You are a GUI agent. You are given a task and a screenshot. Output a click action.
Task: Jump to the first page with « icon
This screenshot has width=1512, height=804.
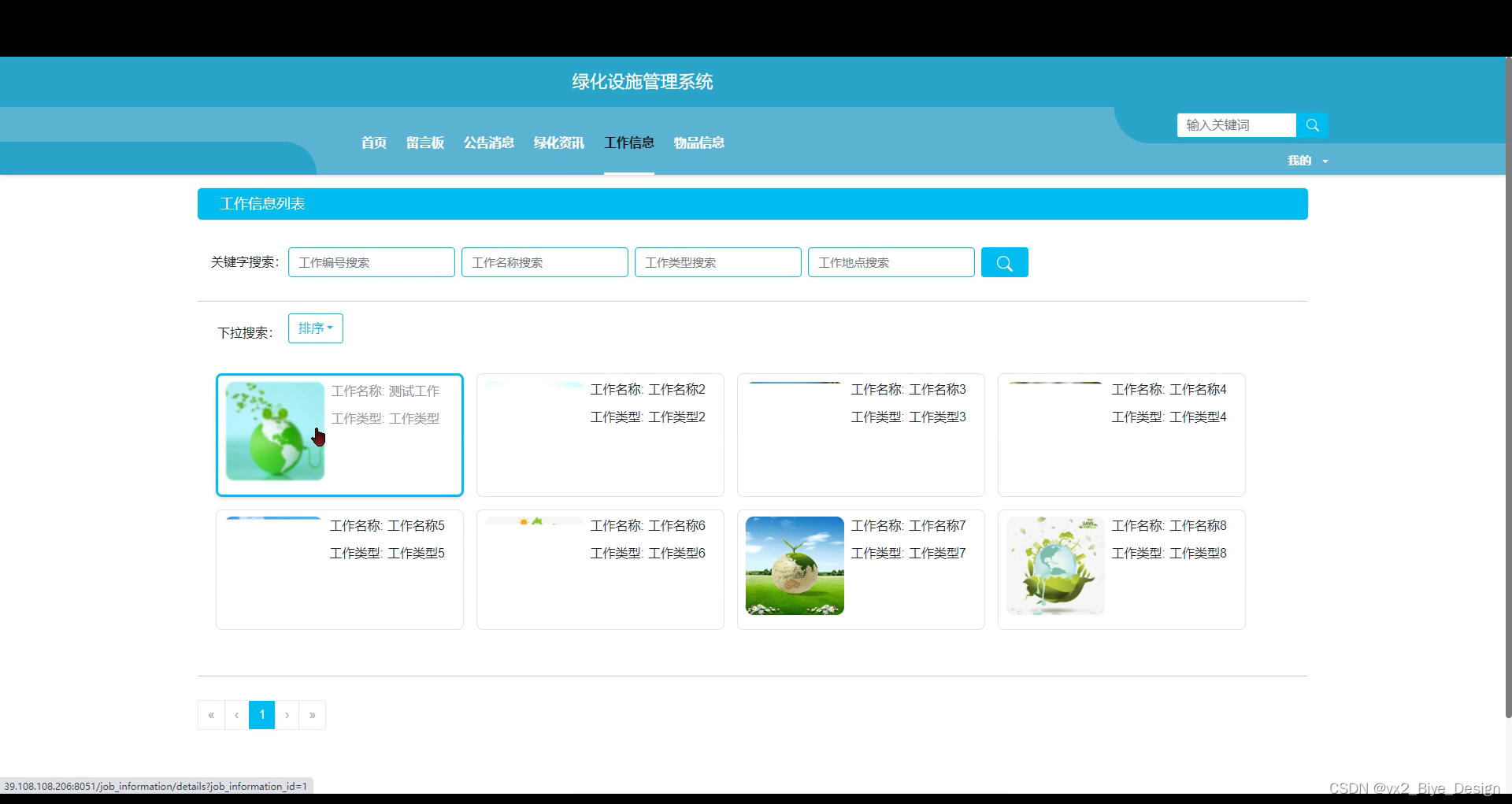click(x=211, y=715)
